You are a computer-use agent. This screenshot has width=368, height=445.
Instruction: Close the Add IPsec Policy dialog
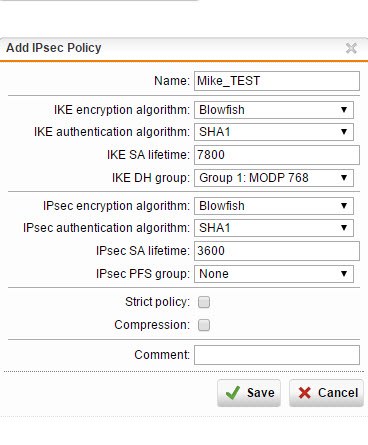tap(351, 48)
